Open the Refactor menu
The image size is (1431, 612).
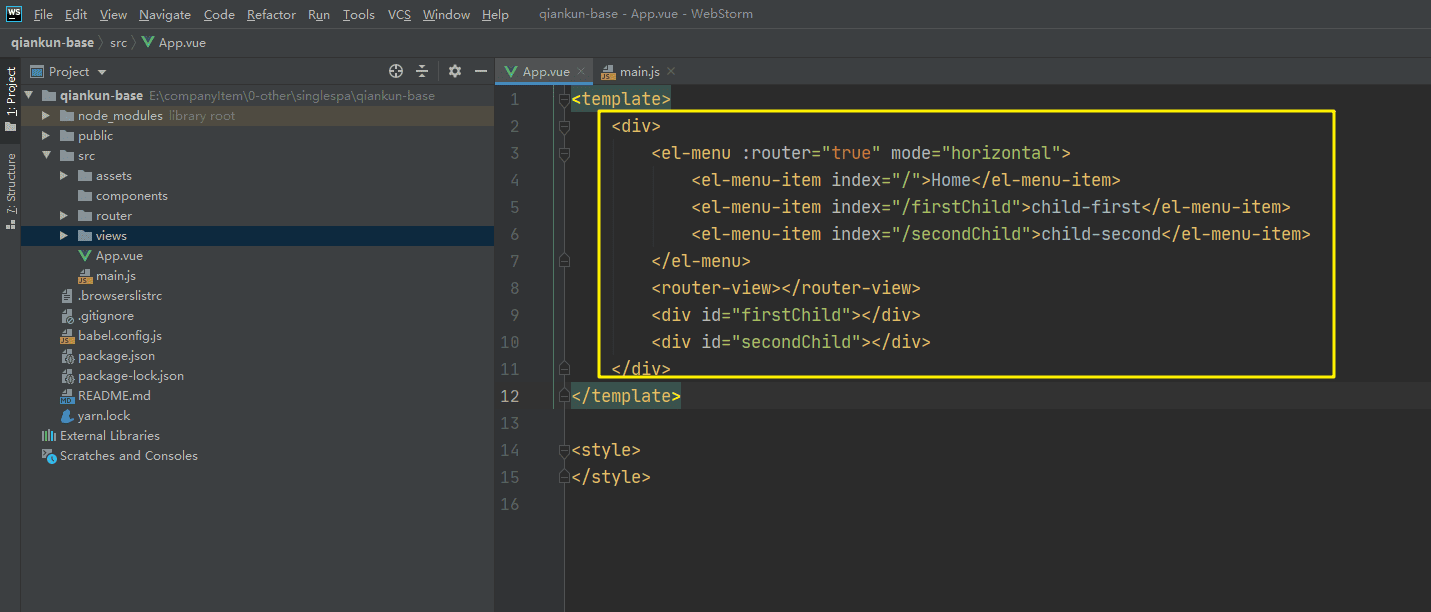point(271,14)
